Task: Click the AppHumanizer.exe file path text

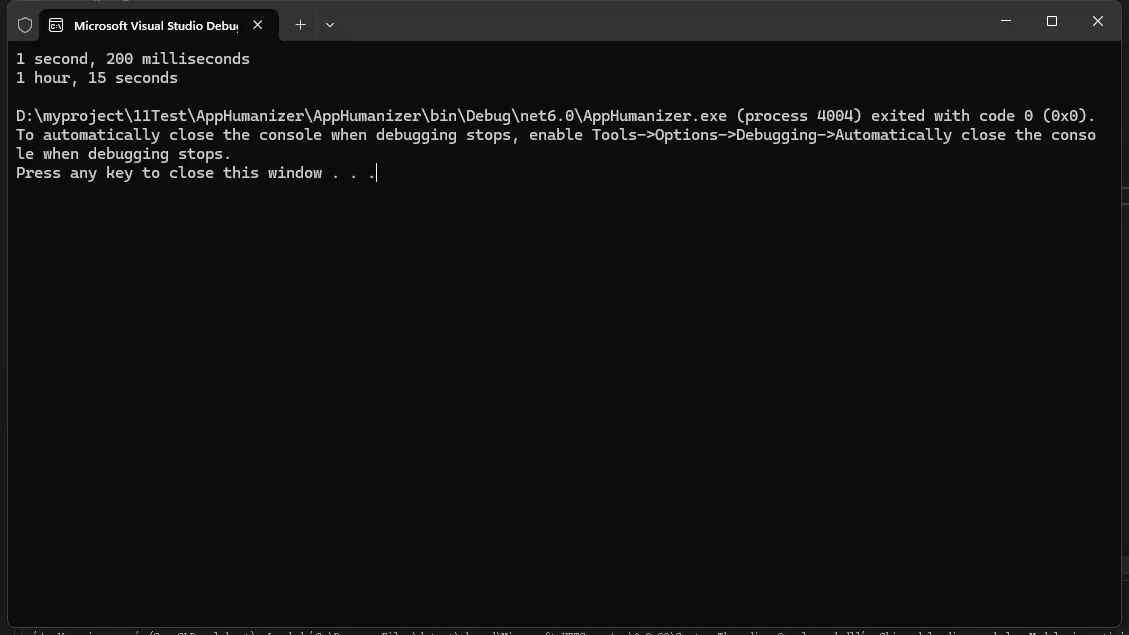Action: 371,116
